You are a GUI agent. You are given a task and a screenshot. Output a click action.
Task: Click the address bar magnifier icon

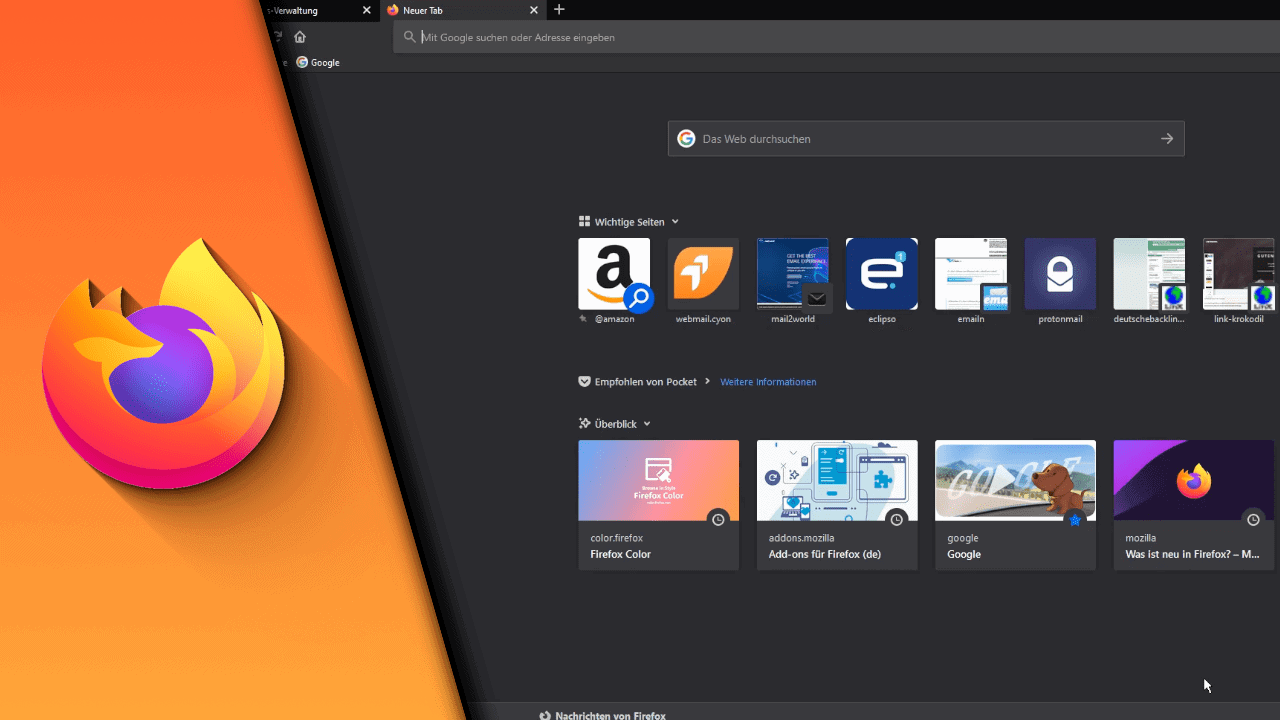click(409, 37)
